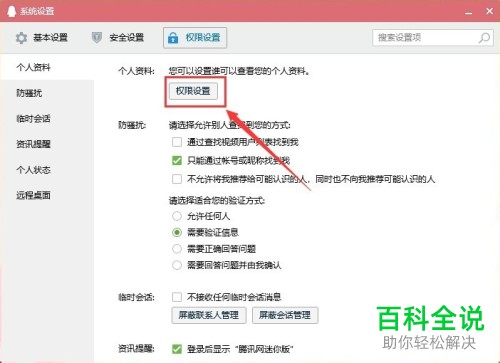This screenshot has width=500, height=363.
Task: Click the magnifier search icon
Action: 484,38
